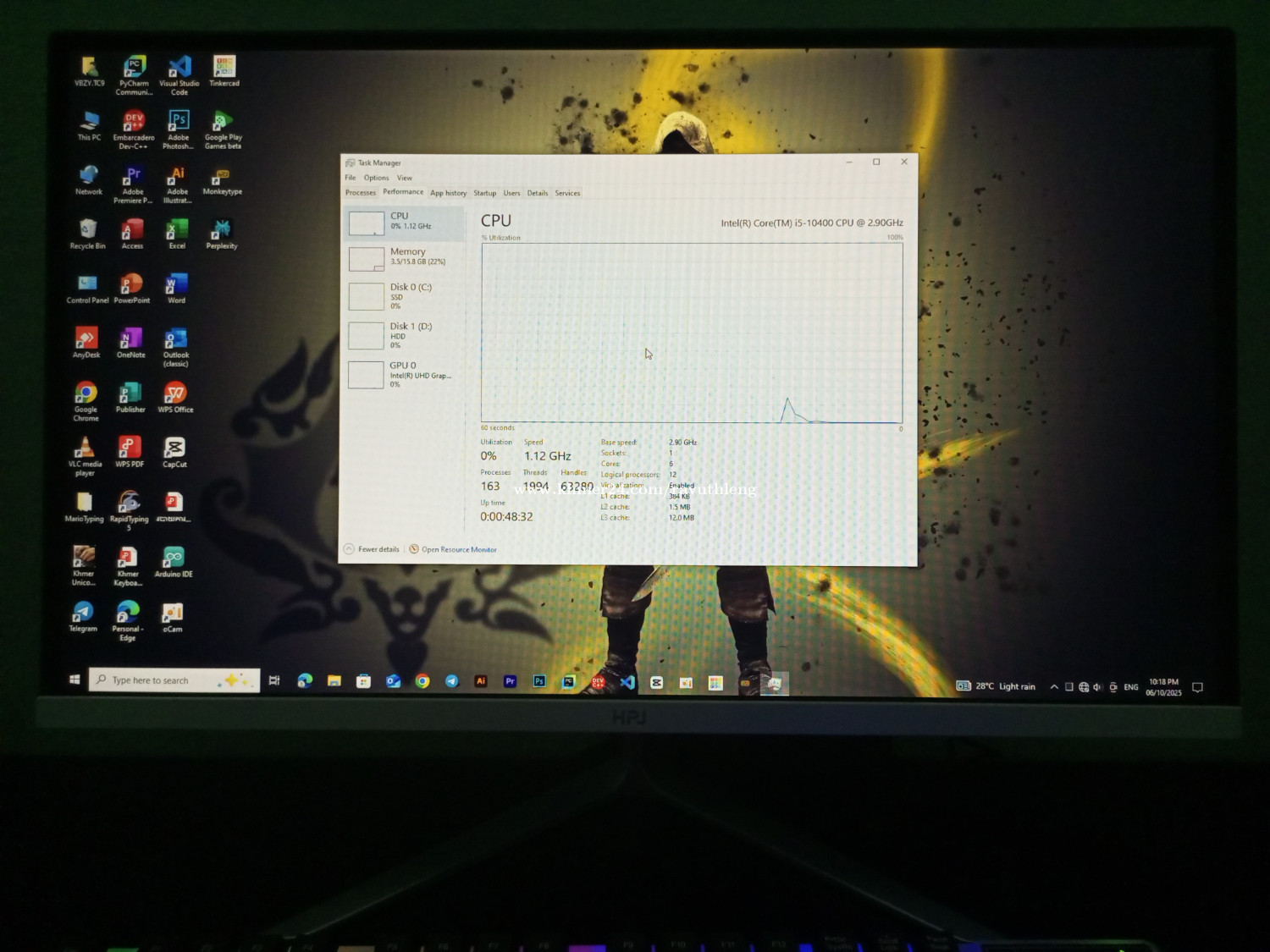Open the volume control in system tray

[x=1097, y=687]
